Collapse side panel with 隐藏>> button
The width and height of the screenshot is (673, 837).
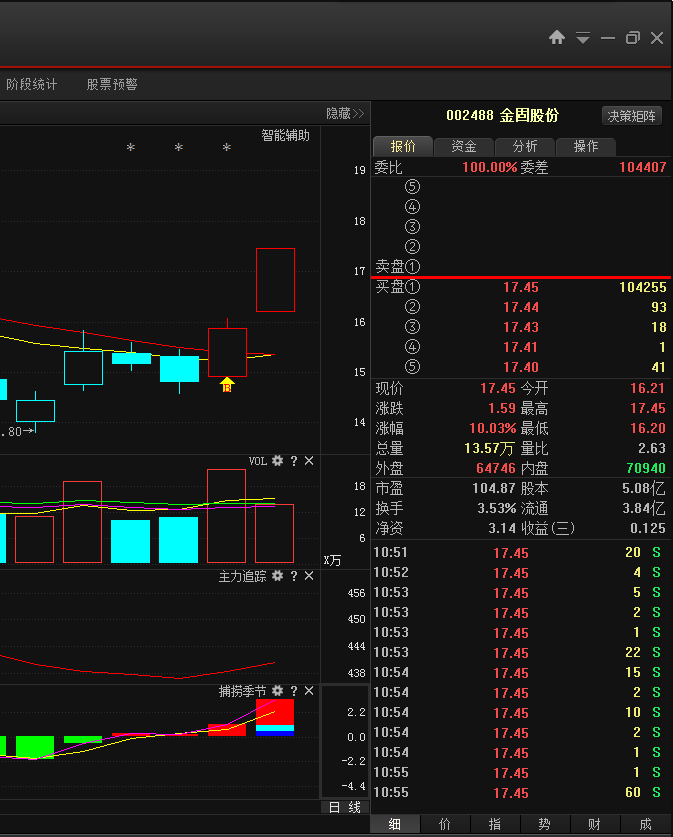[345, 114]
